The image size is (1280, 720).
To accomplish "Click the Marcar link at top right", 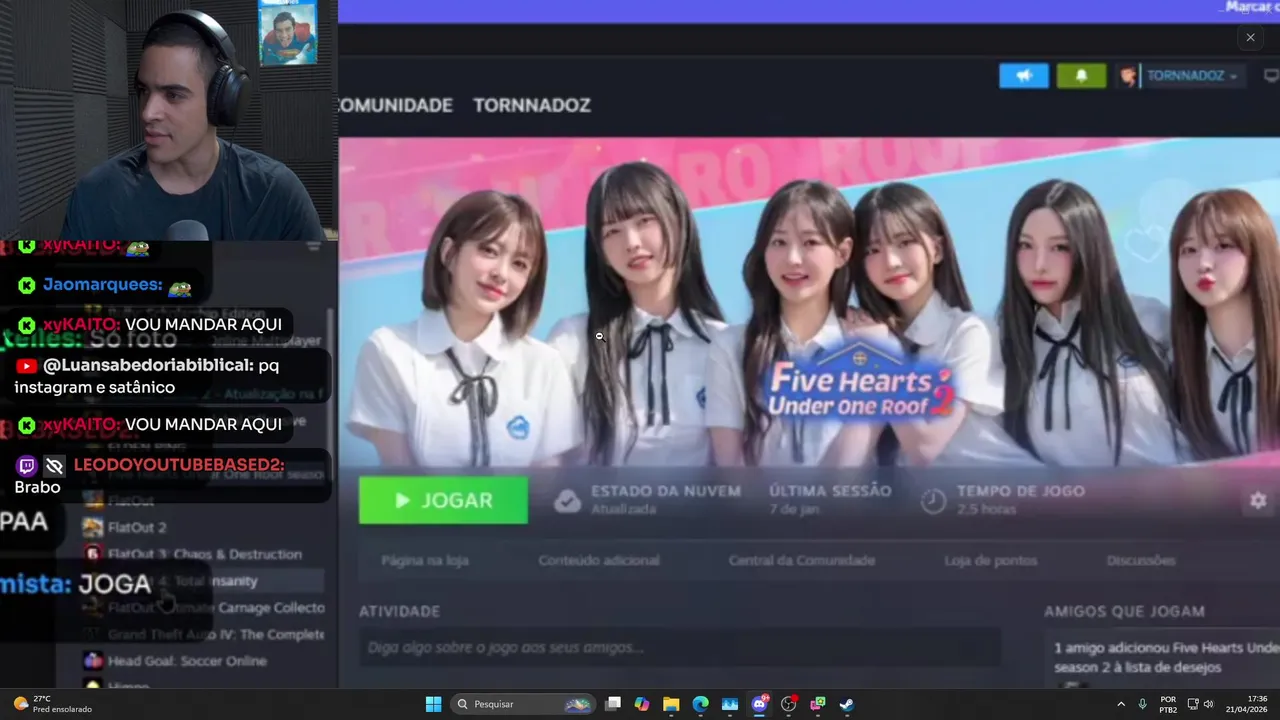I will point(1250,7).
